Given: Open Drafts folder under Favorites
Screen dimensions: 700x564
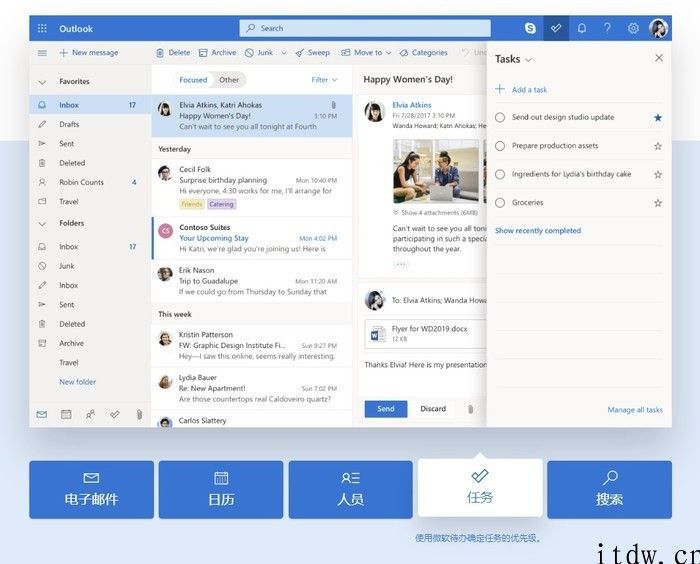Looking at the screenshot, I should tap(90, 125).
